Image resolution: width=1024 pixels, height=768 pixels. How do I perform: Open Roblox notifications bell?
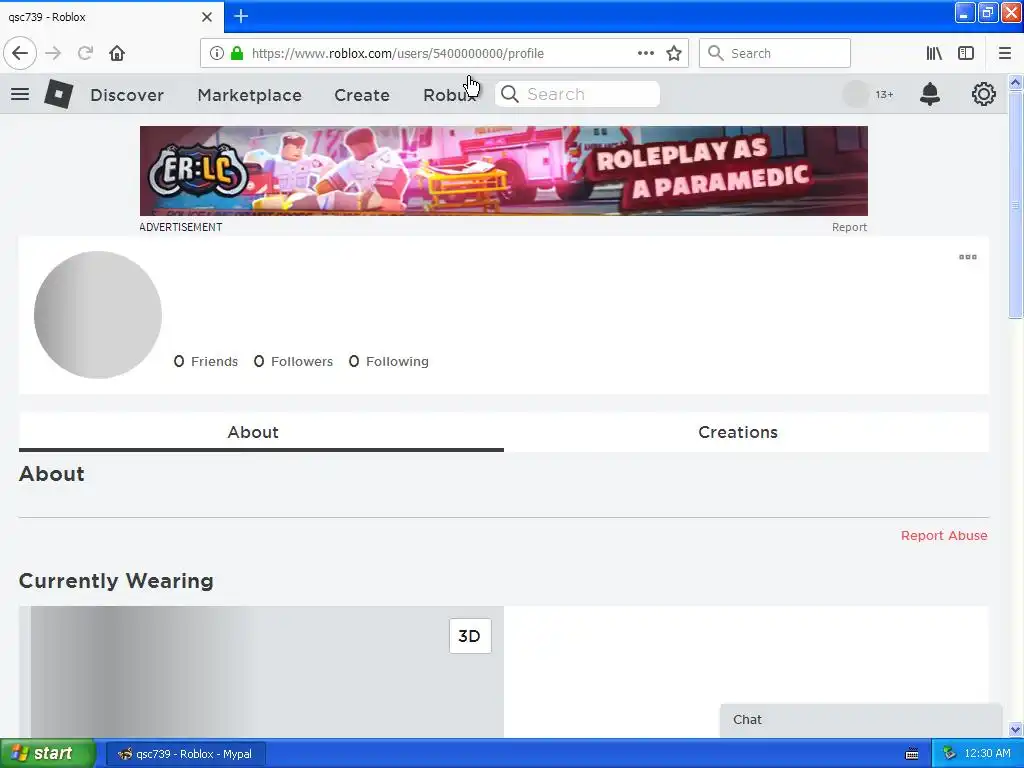tap(929, 95)
